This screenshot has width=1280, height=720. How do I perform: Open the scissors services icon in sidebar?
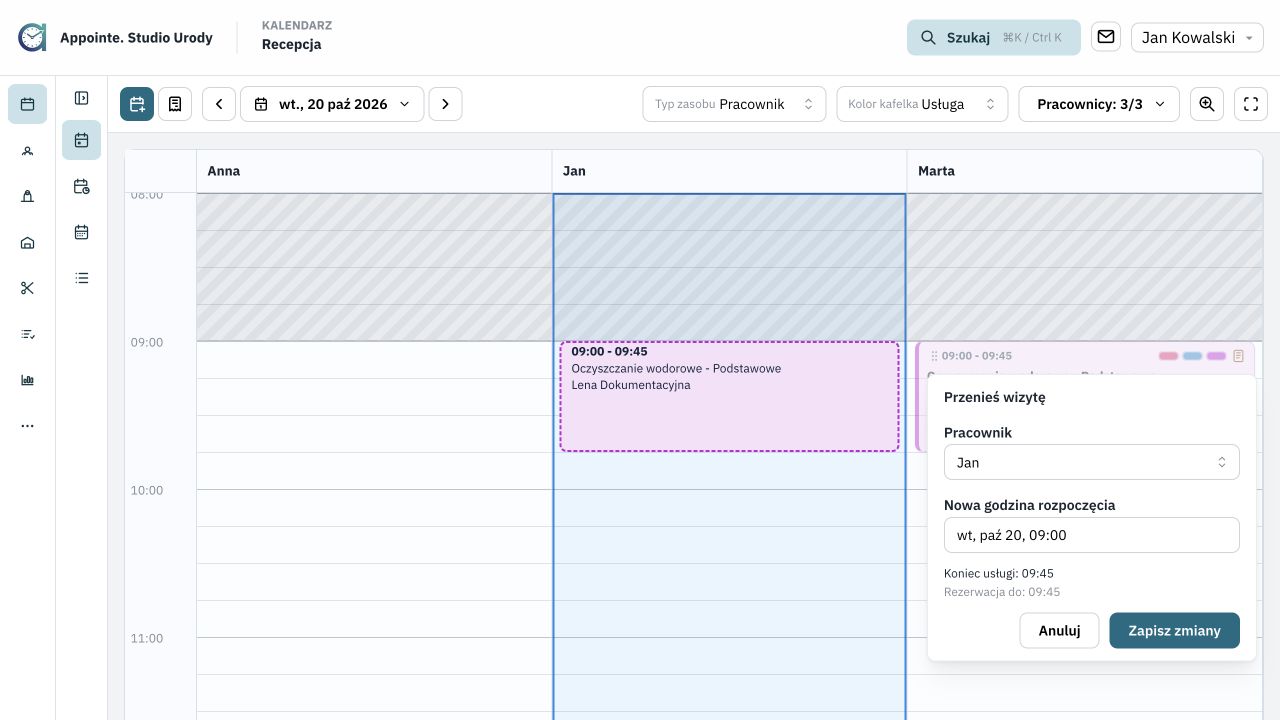click(x=27, y=288)
